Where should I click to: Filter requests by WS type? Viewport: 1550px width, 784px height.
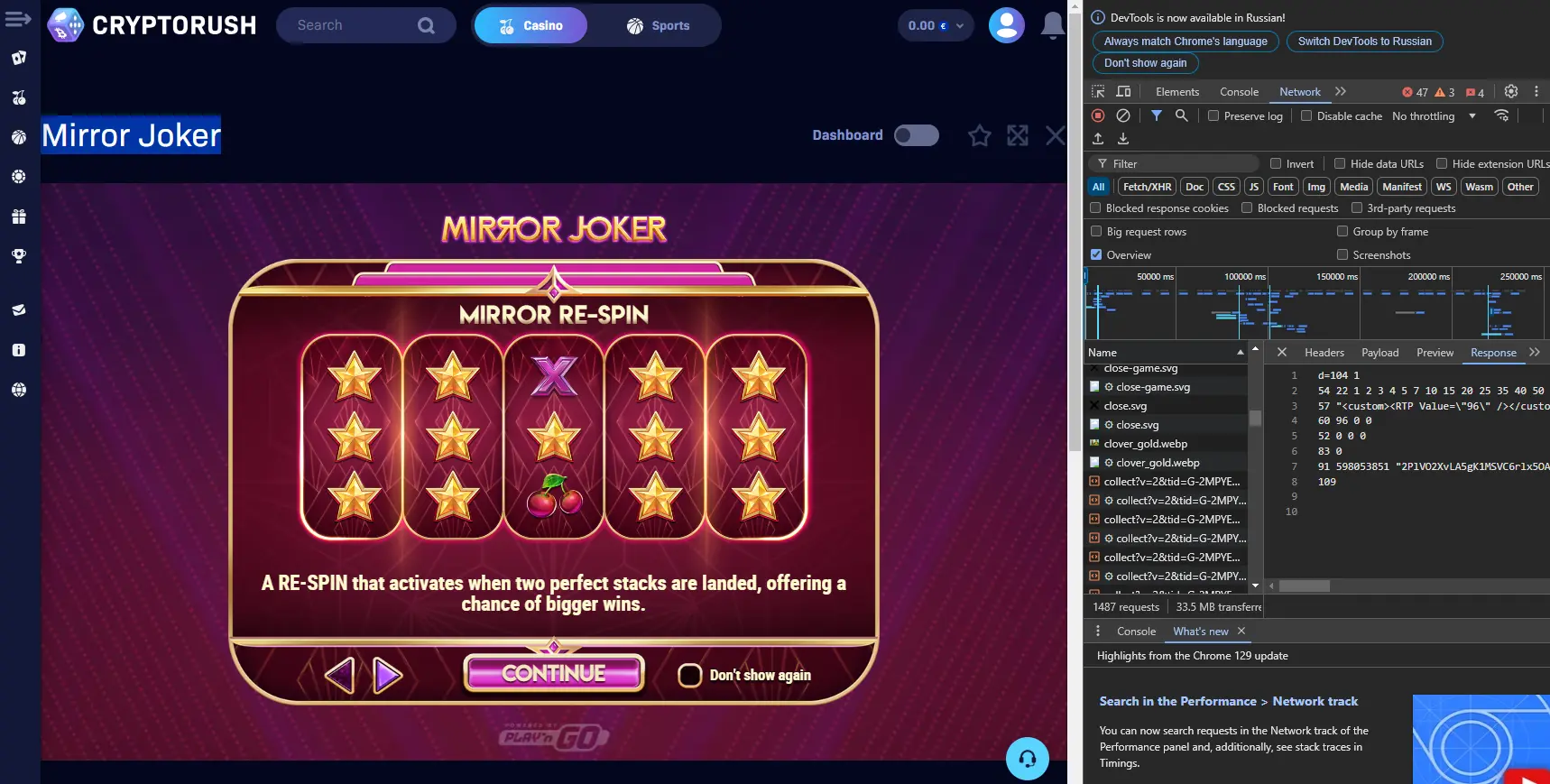1444,187
